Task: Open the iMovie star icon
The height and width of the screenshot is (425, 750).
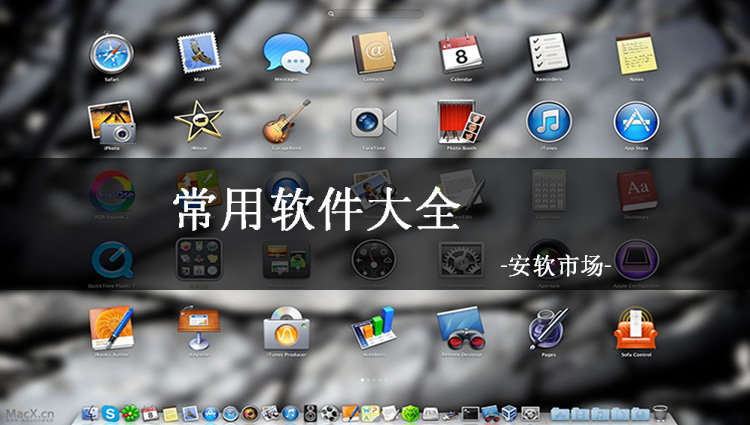Action: [x=199, y=122]
